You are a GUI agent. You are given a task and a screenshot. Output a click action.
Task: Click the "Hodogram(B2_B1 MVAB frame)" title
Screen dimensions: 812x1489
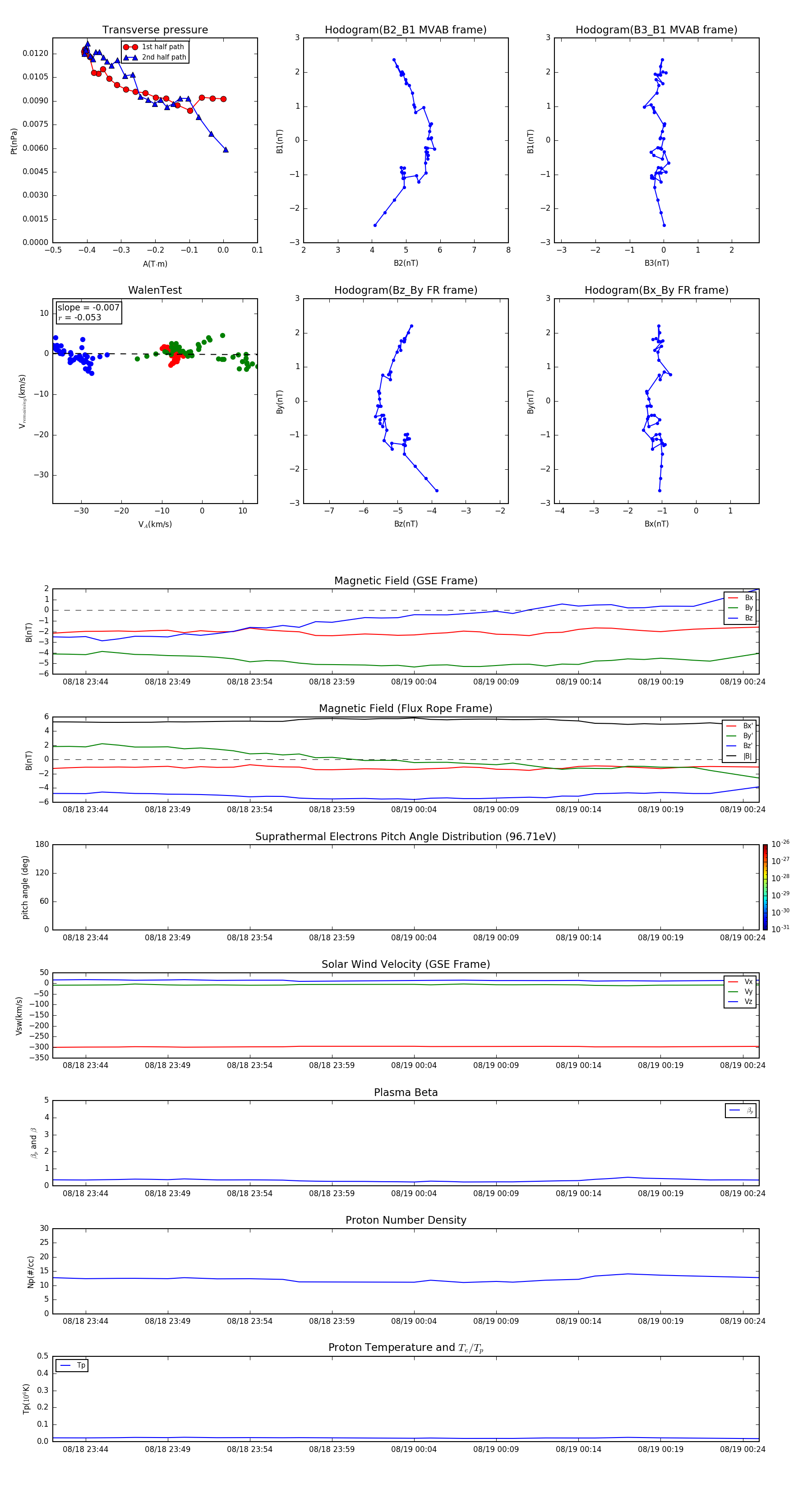(406, 30)
